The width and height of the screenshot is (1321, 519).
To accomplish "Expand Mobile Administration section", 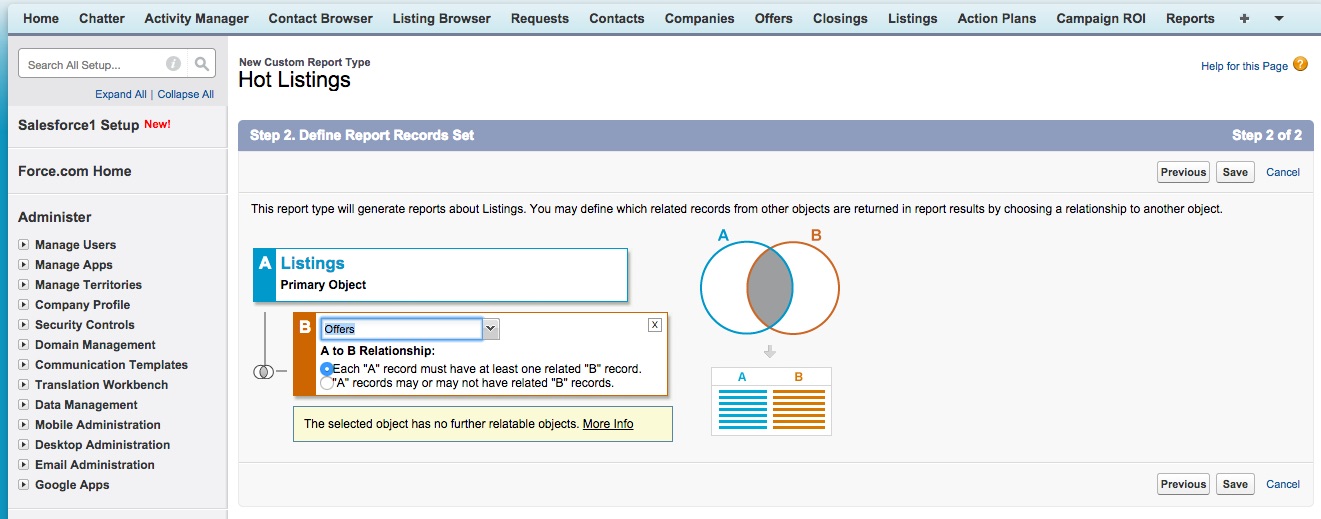I will pyautogui.click(x=24, y=425).
